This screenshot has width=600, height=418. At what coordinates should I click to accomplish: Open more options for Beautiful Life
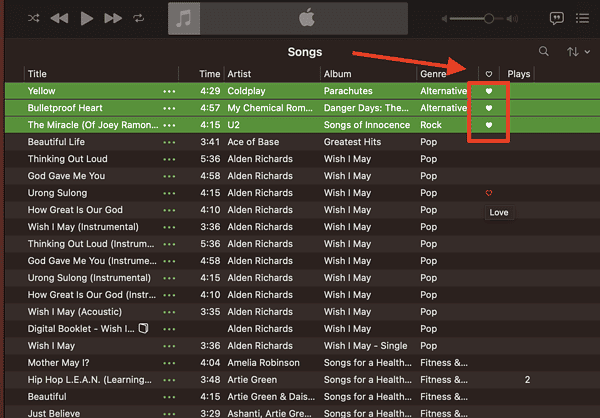[169, 142]
